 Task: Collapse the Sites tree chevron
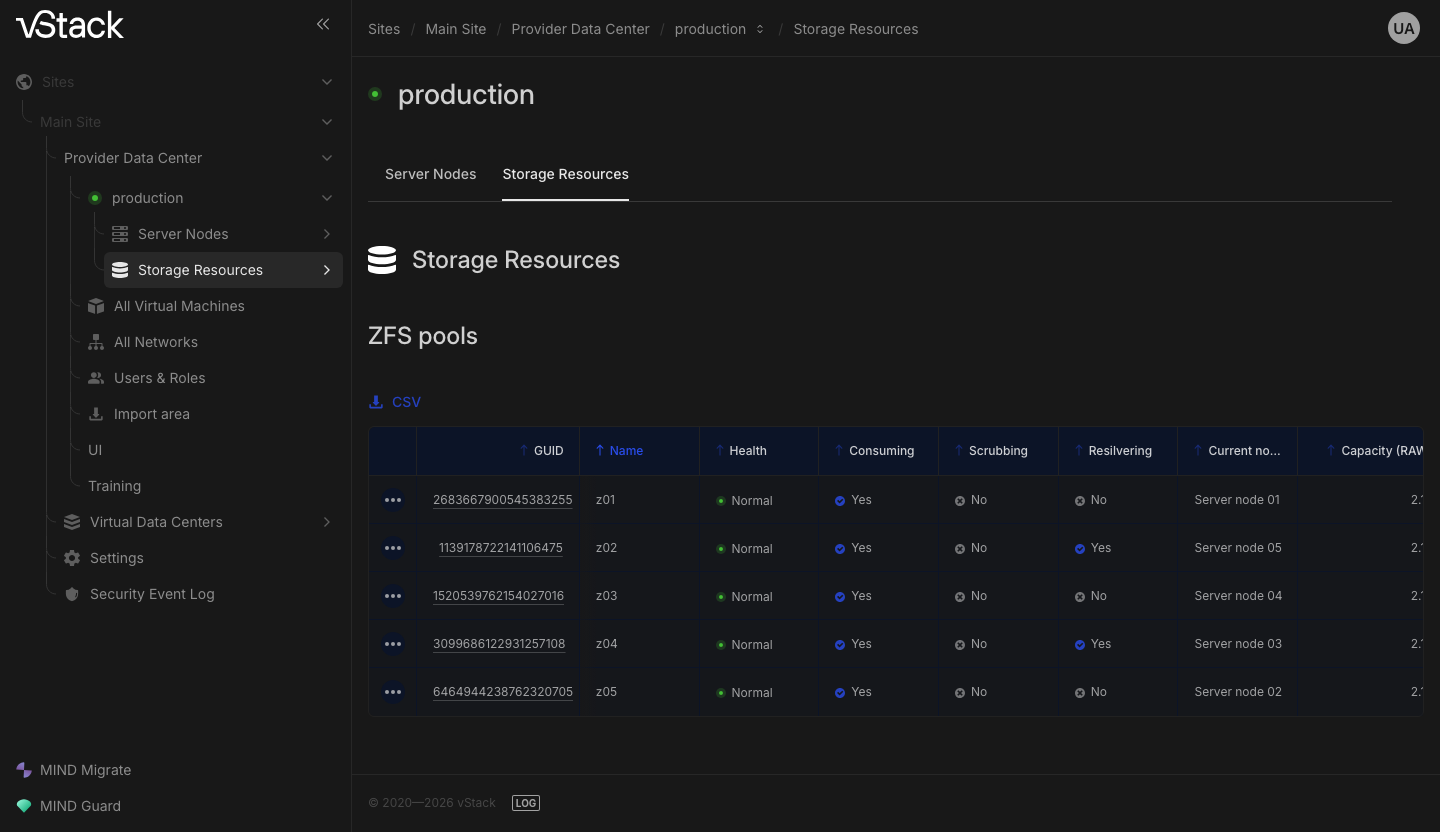[327, 82]
